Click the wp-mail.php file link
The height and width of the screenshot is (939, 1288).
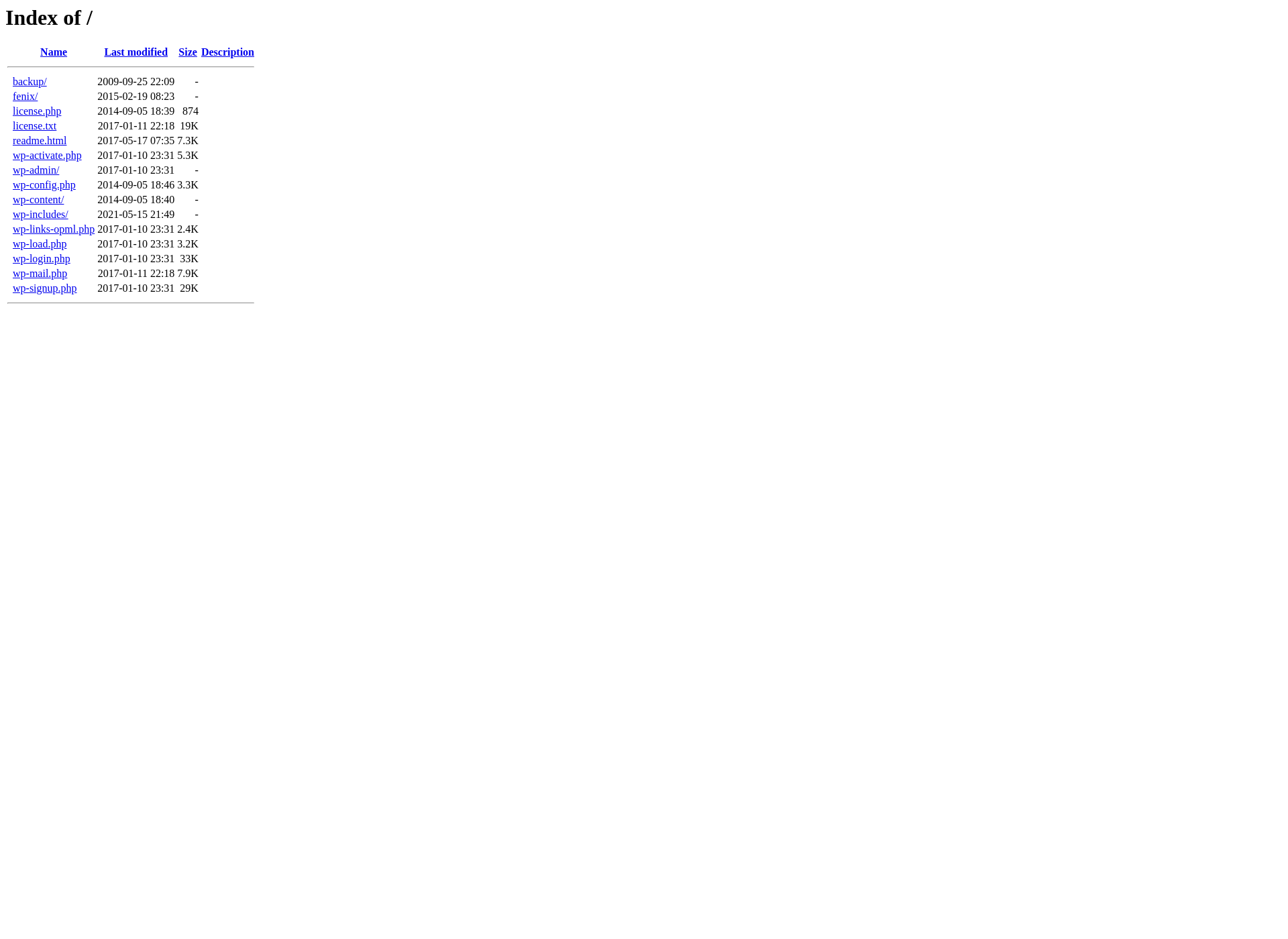pos(40,273)
